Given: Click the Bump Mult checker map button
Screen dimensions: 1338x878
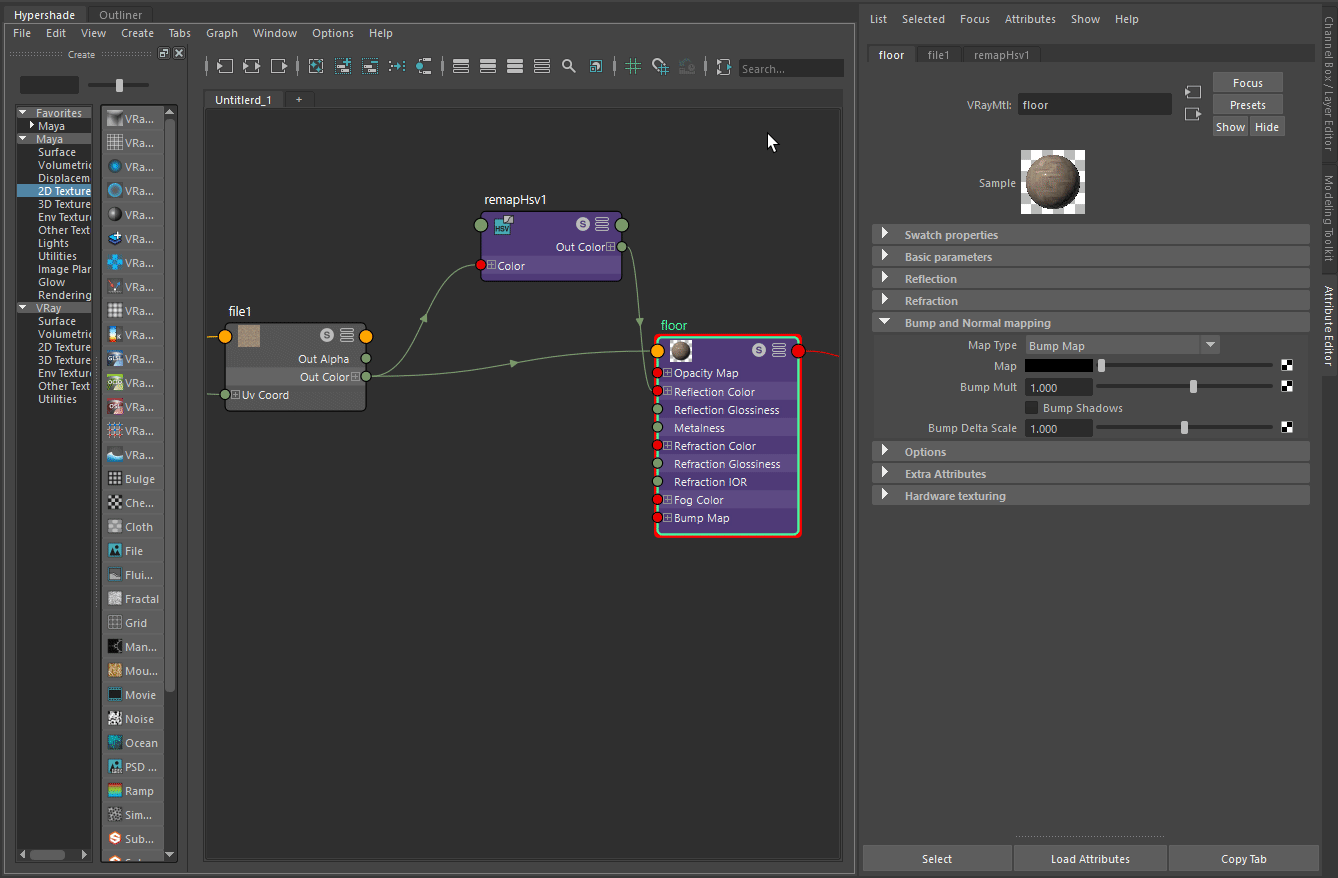Looking at the screenshot, I should point(1287,387).
